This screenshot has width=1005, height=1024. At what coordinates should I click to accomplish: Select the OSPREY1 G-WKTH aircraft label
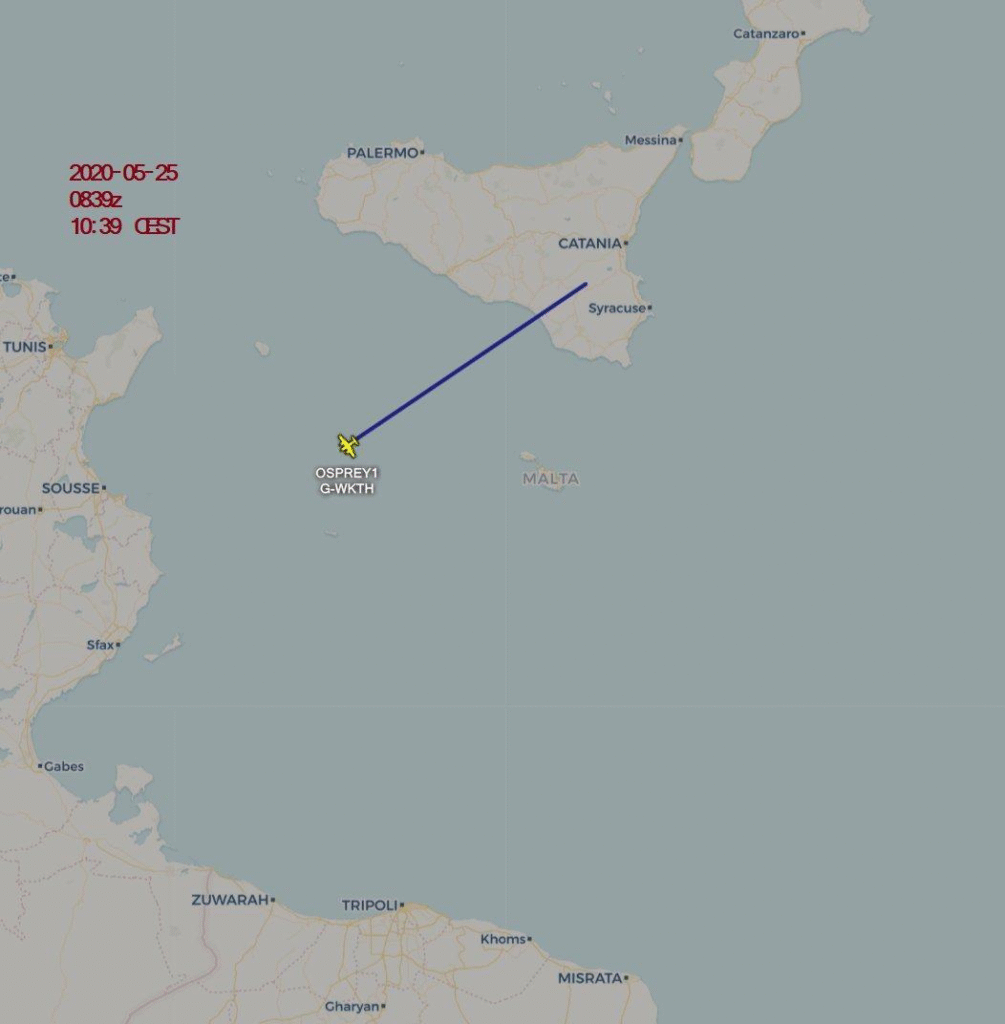click(347, 481)
